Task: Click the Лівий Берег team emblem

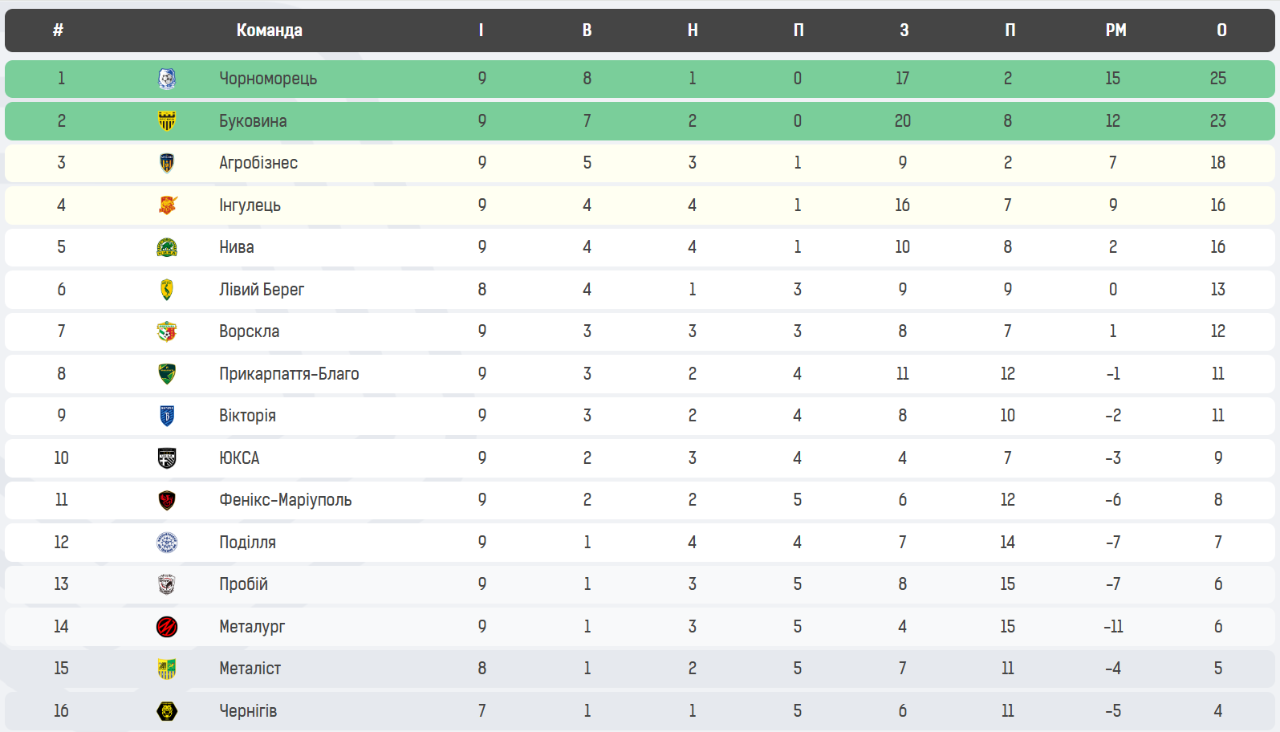Action: [x=167, y=289]
